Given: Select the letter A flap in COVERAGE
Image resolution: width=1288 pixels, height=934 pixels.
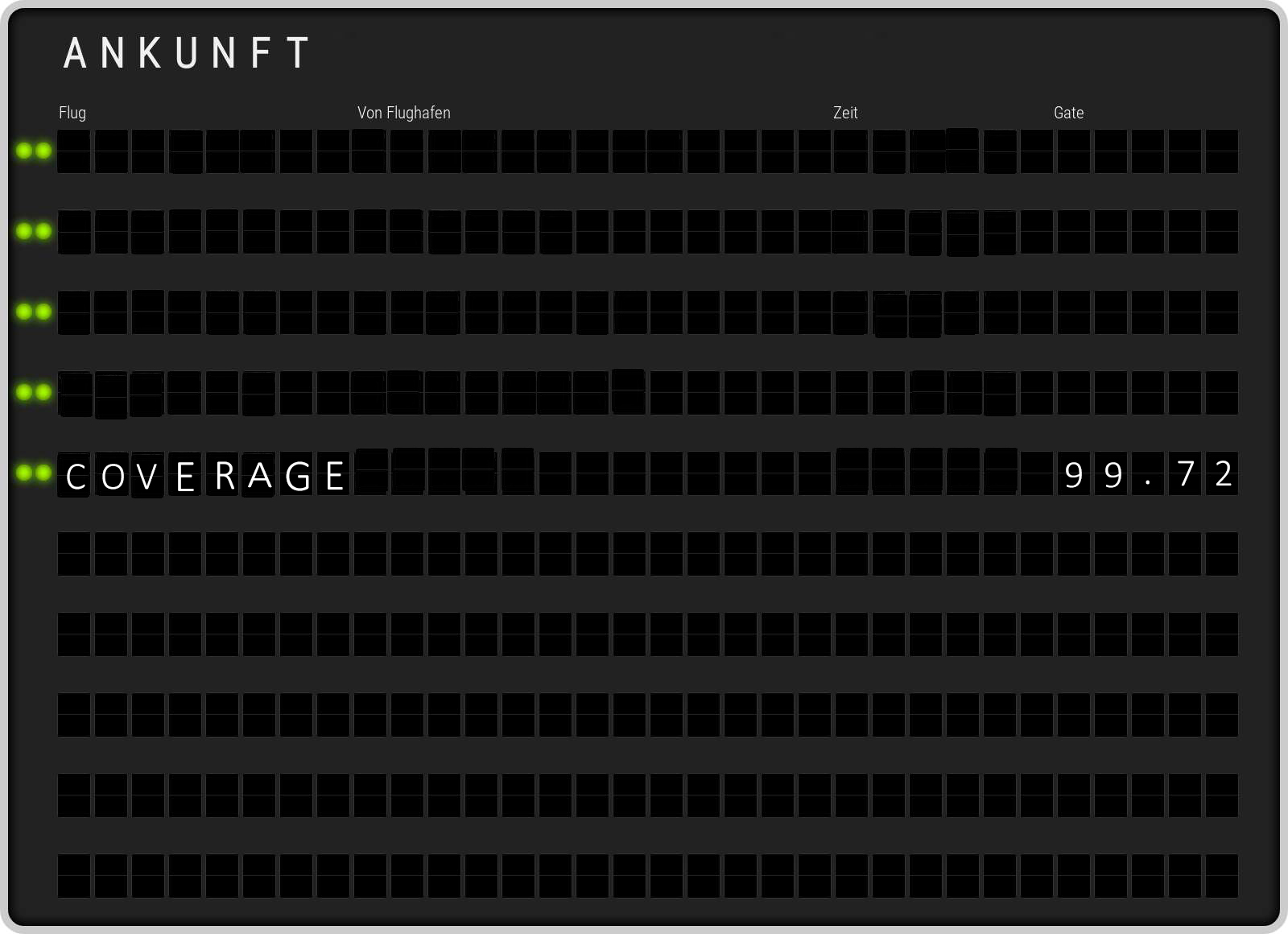Looking at the screenshot, I should (260, 476).
